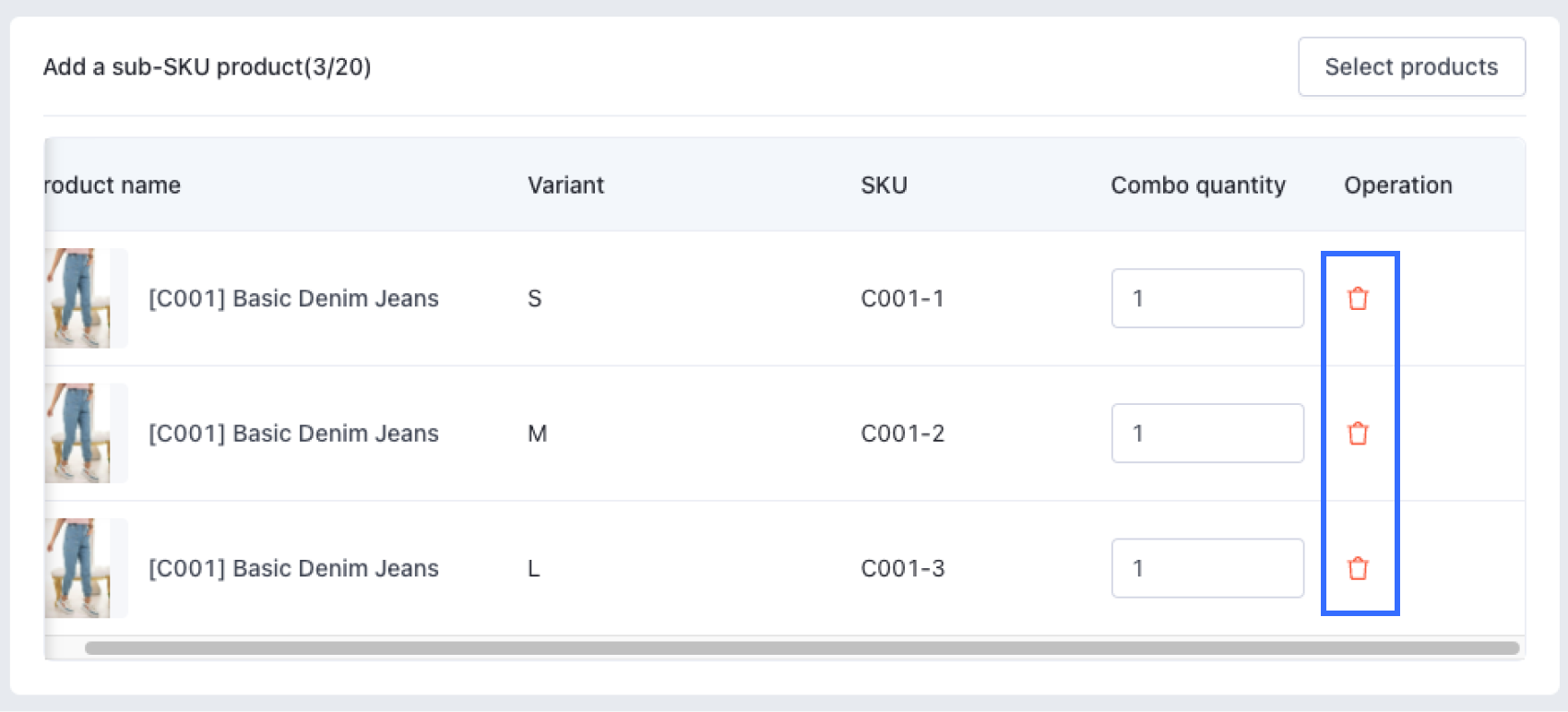Click the SKU value C001-2
This screenshot has width=1568, height=712.
point(902,433)
